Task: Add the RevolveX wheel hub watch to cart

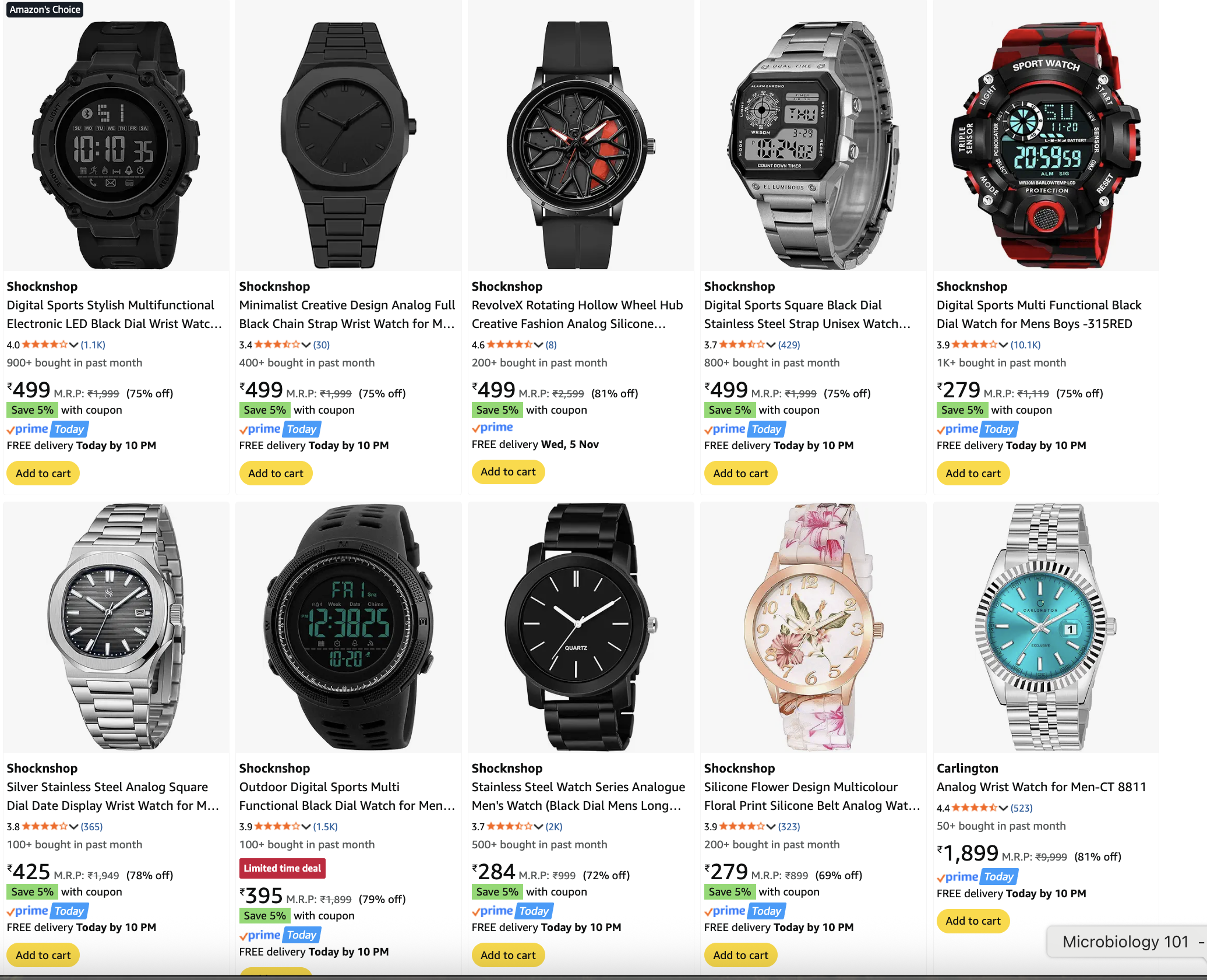Action: click(508, 472)
